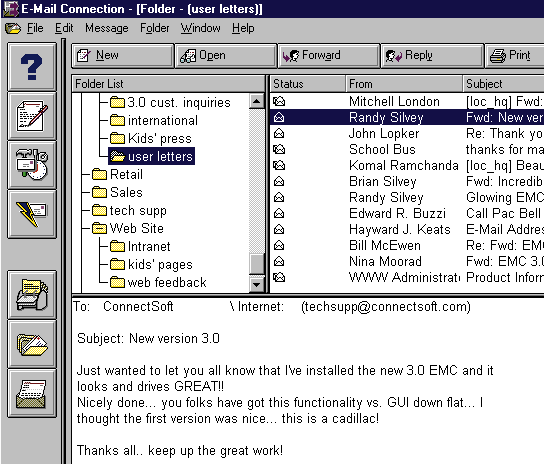Open the Folder menu
Screen dimensions: 544x464
click(154, 28)
